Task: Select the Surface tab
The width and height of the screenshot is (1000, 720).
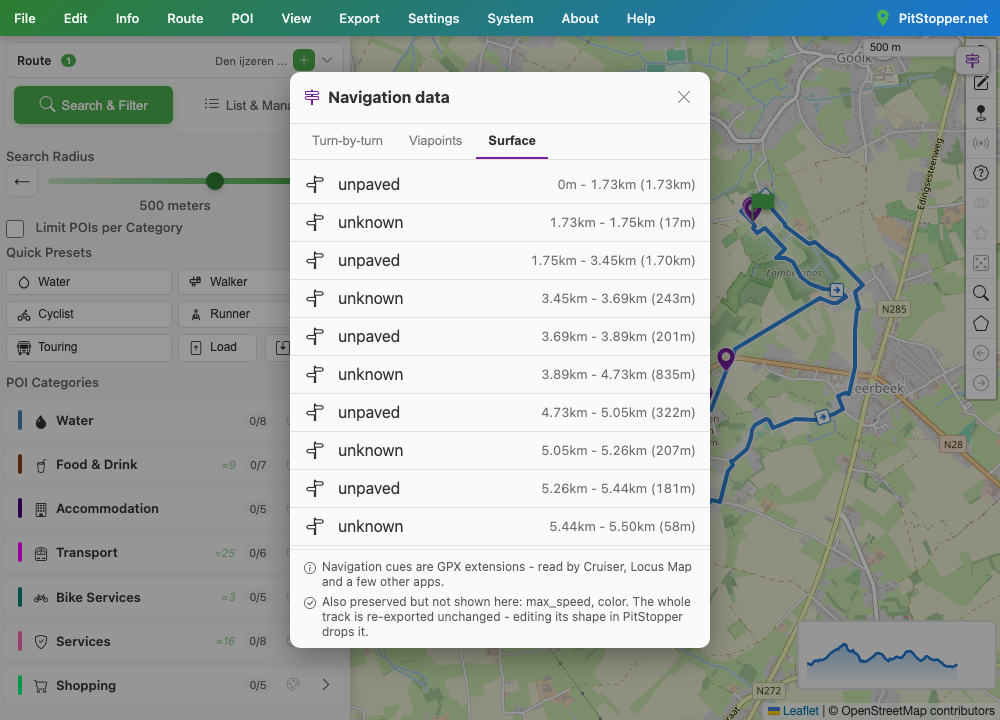Action: click(x=511, y=140)
